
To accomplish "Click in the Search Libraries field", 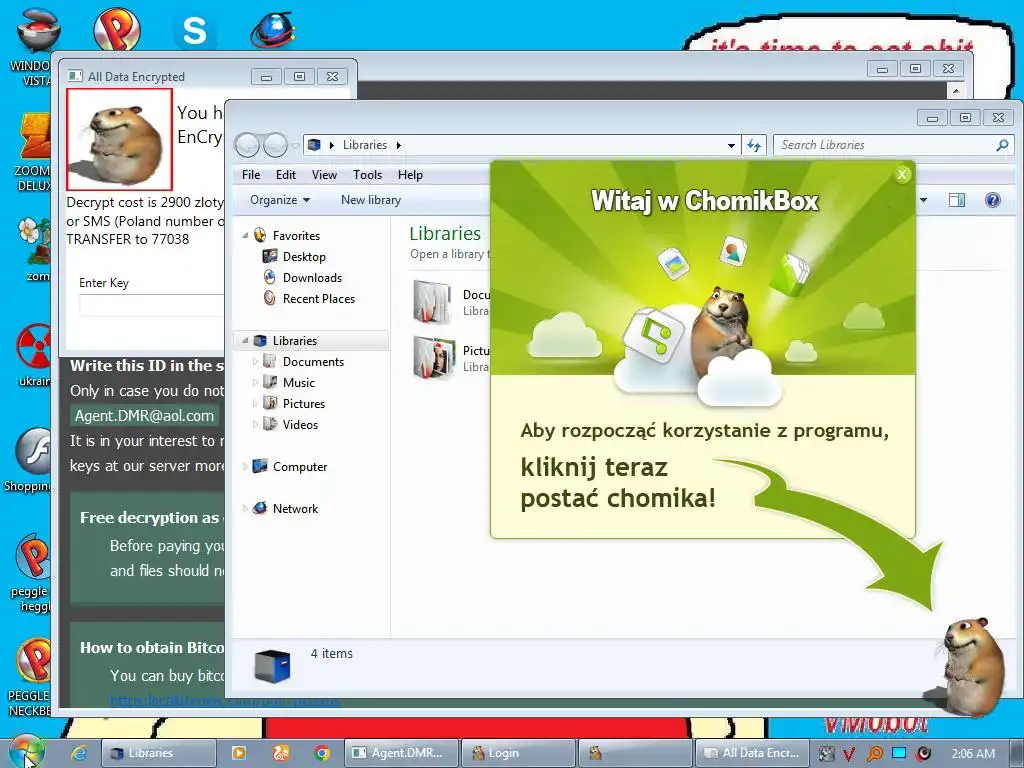I will coord(893,145).
